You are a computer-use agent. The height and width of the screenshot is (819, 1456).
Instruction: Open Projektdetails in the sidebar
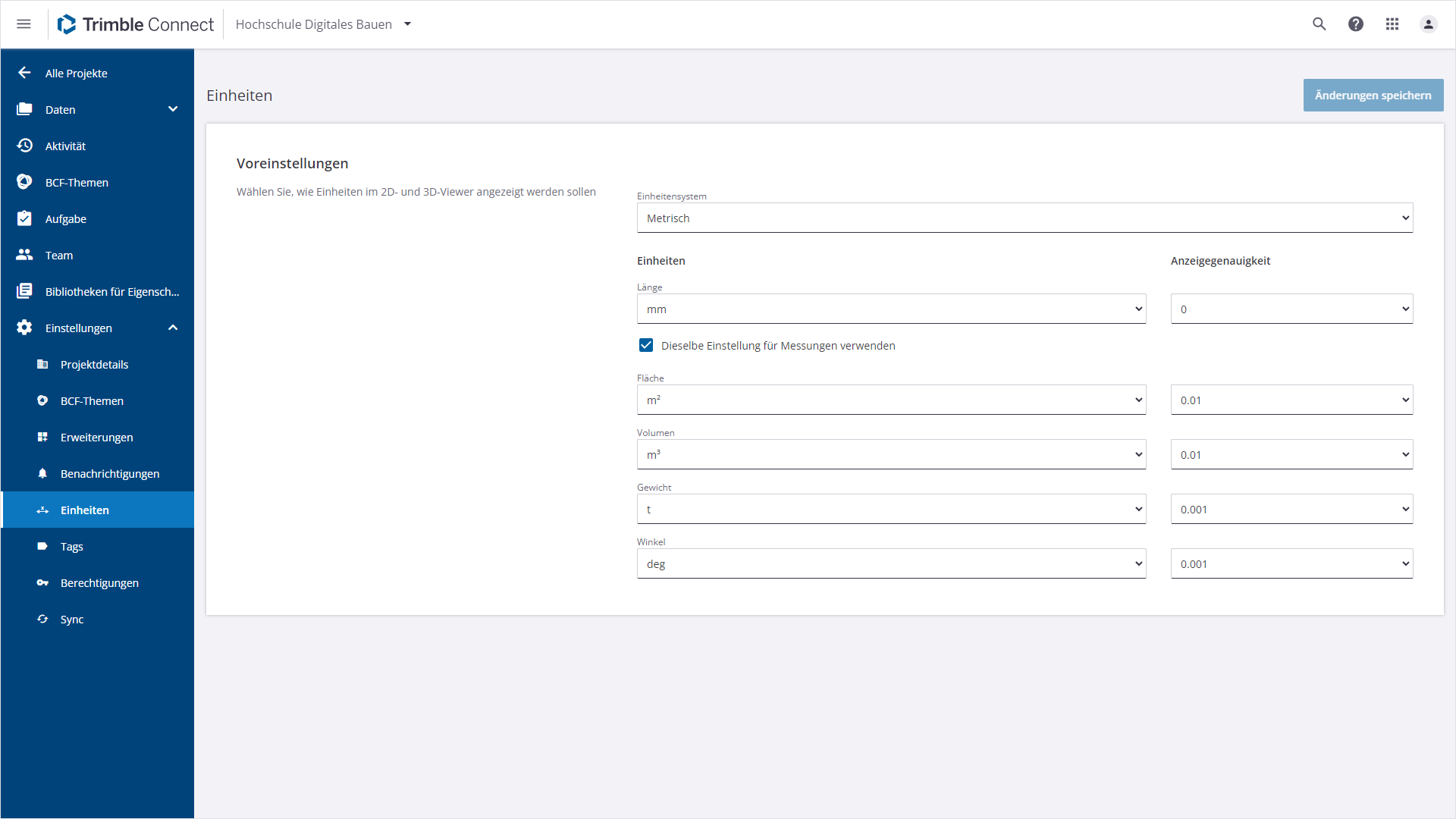click(x=94, y=365)
